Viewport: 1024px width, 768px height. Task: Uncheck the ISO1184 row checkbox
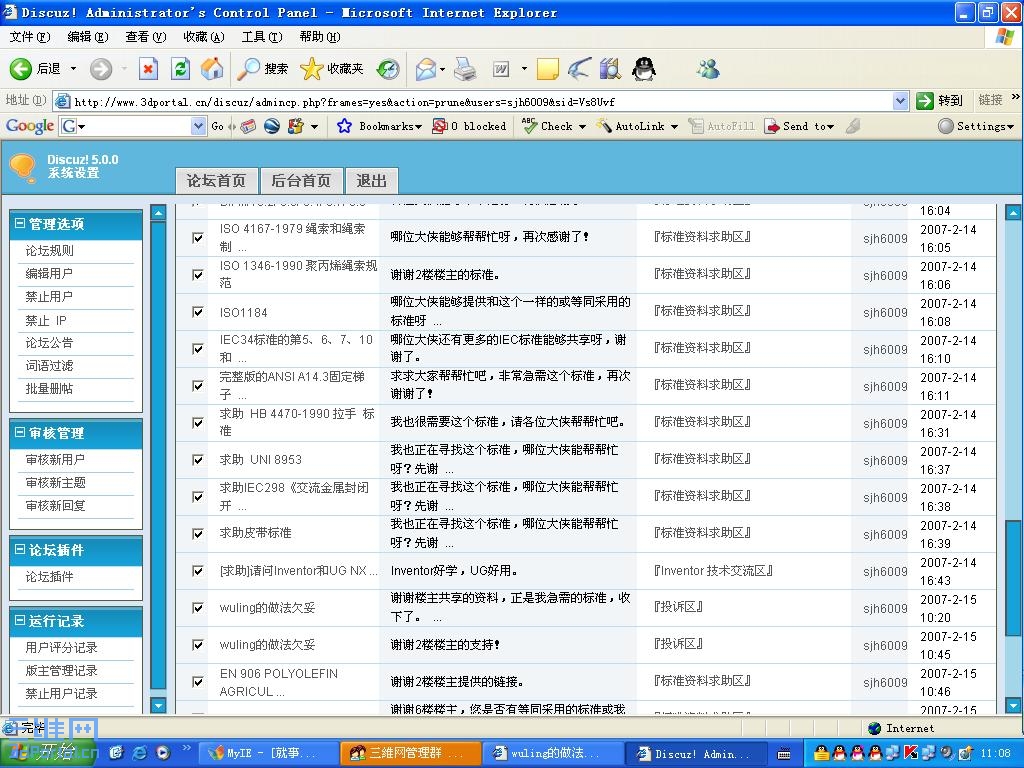point(198,312)
